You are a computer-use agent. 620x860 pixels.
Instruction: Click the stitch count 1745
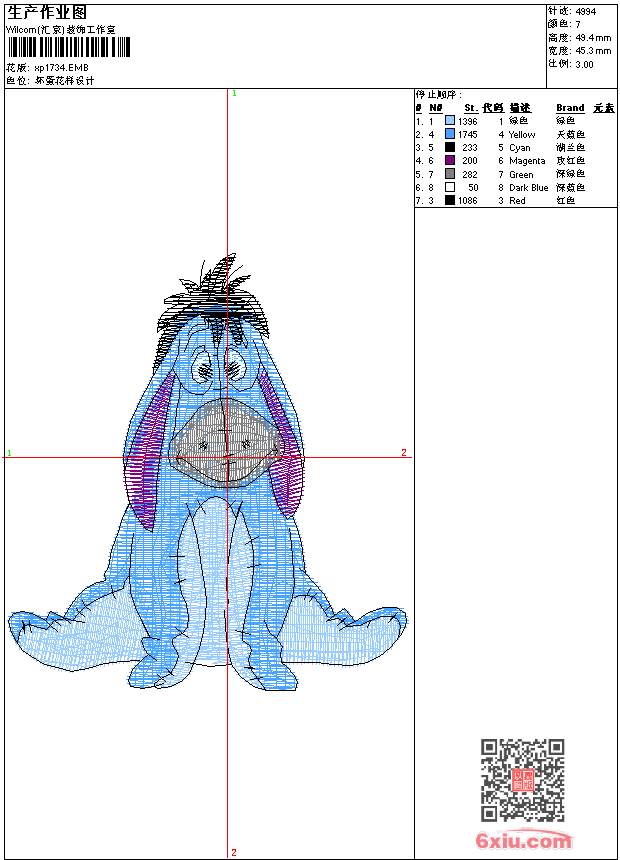(467, 134)
